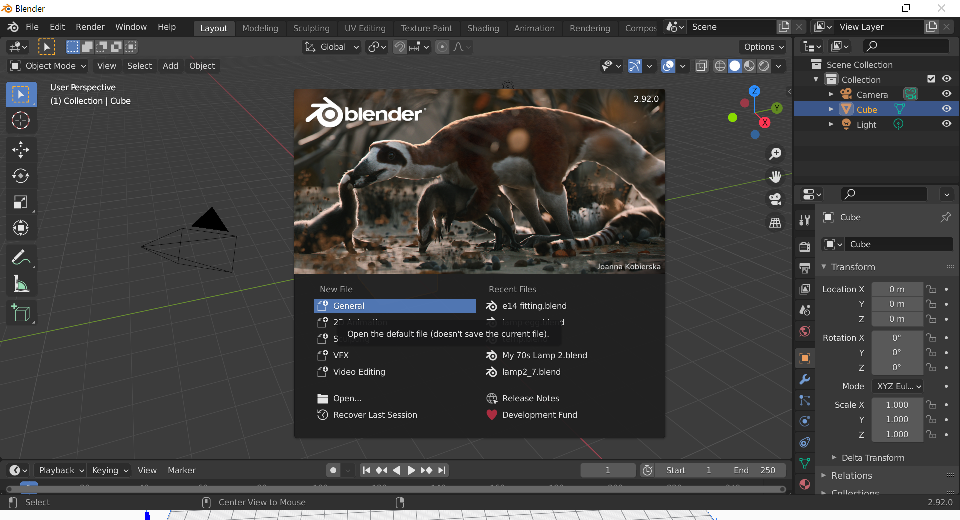960x520 pixels.
Task: Open the File menu
Action: tap(32, 27)
